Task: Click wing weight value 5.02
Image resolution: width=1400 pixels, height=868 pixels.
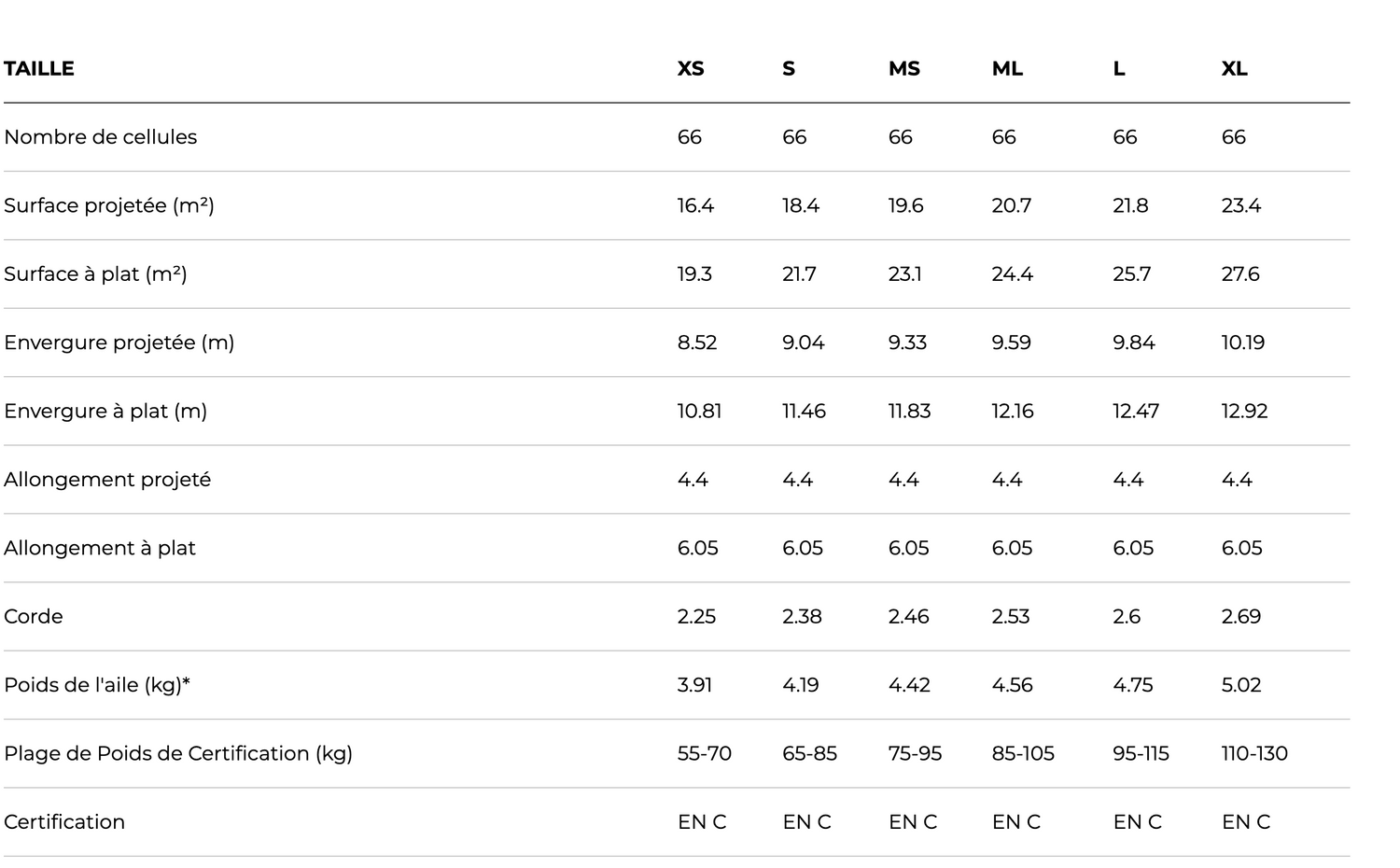Action: (1241, 685)
